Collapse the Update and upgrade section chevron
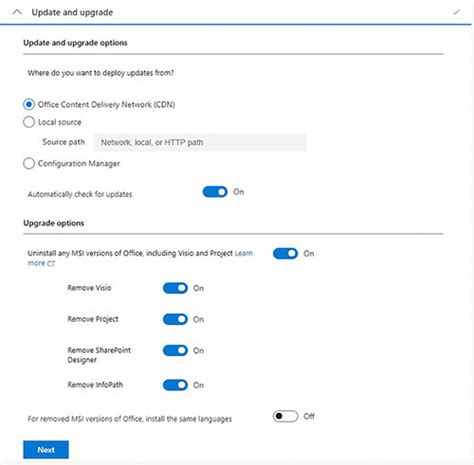Image resolution: width=474 pixels, height=465 pixels. (17, 13)
